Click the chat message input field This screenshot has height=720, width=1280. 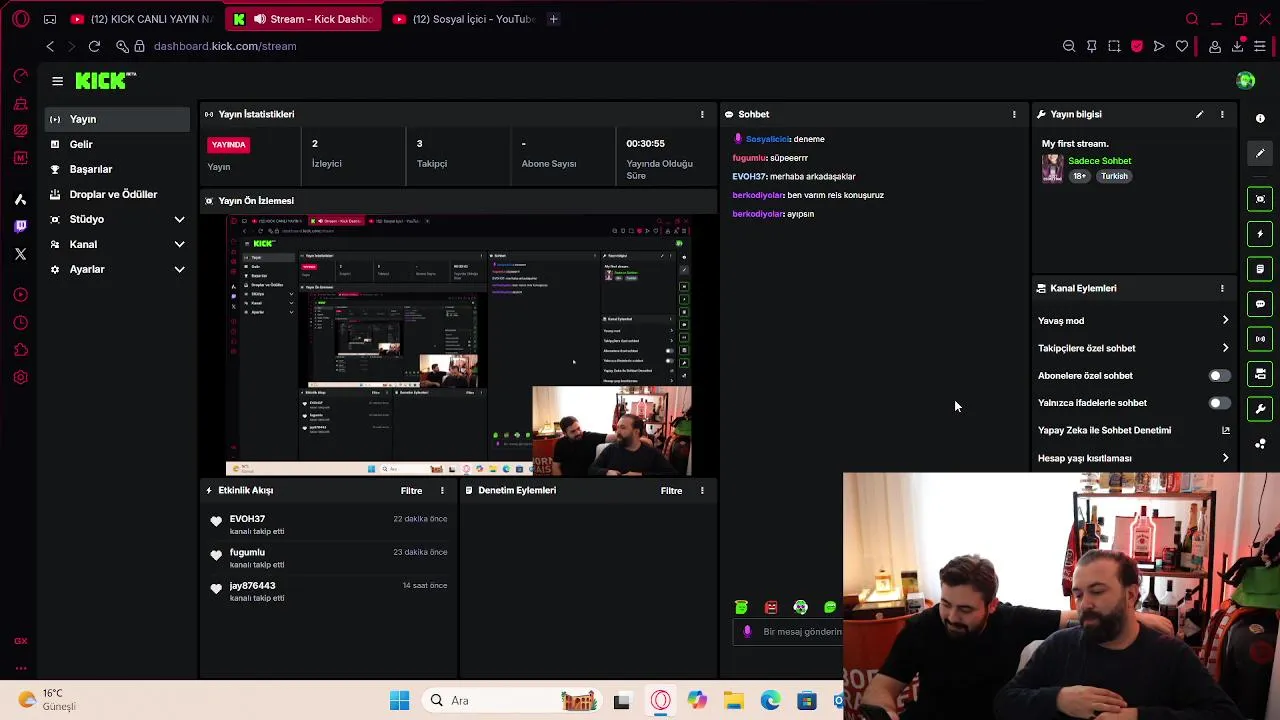pos(790,632)
